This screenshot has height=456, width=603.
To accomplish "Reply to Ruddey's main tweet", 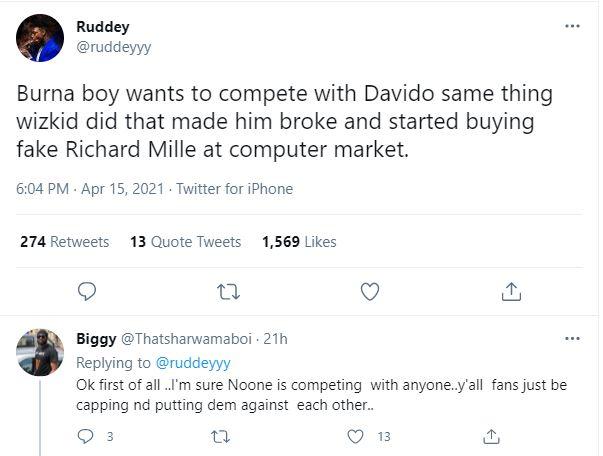I will [88, 291].
